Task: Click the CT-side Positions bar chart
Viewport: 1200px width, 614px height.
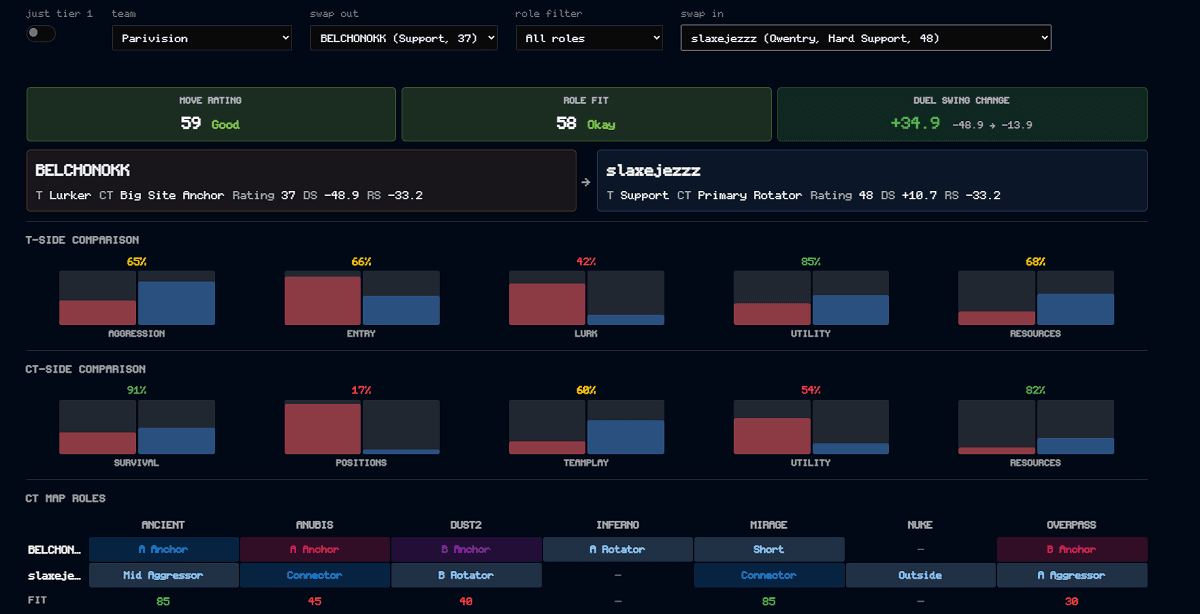Action: 362,427
